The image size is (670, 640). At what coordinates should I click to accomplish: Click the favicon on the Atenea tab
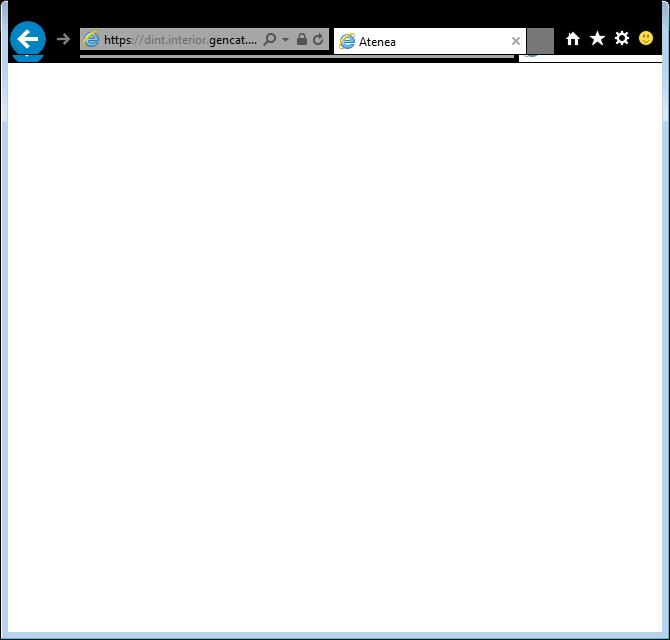point(348,42)
